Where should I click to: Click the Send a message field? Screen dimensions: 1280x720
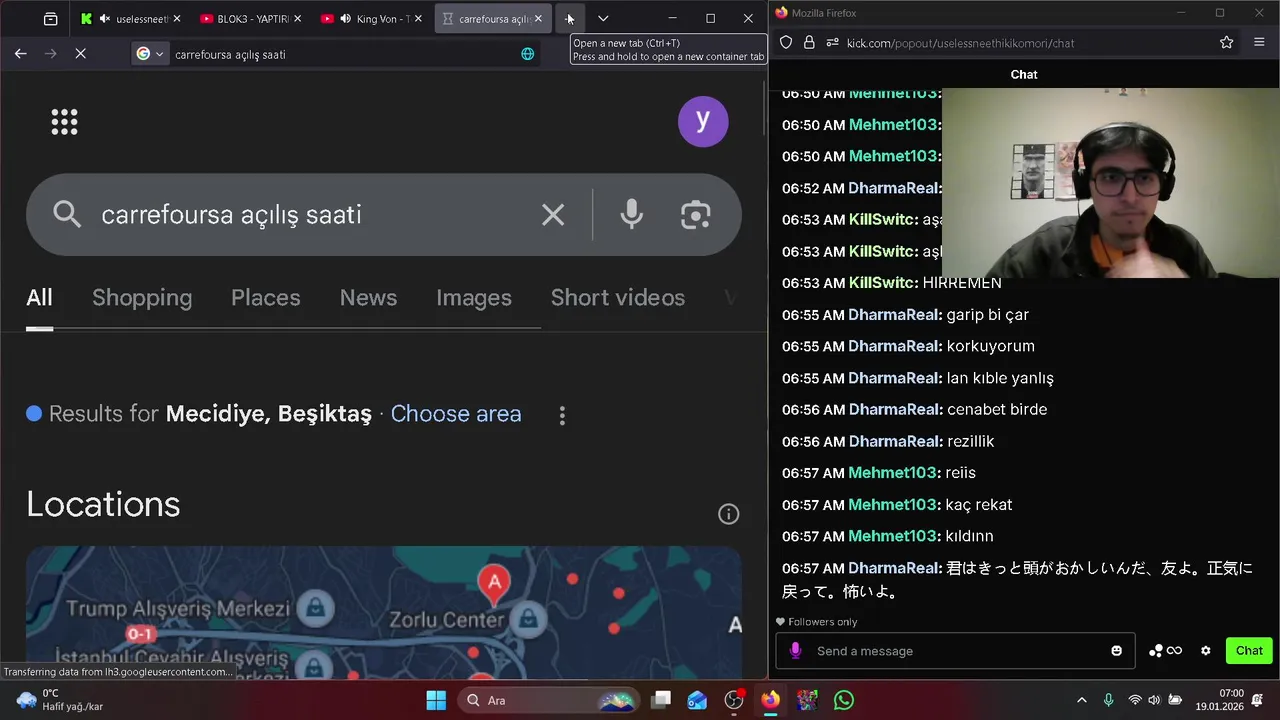(955, 651)
